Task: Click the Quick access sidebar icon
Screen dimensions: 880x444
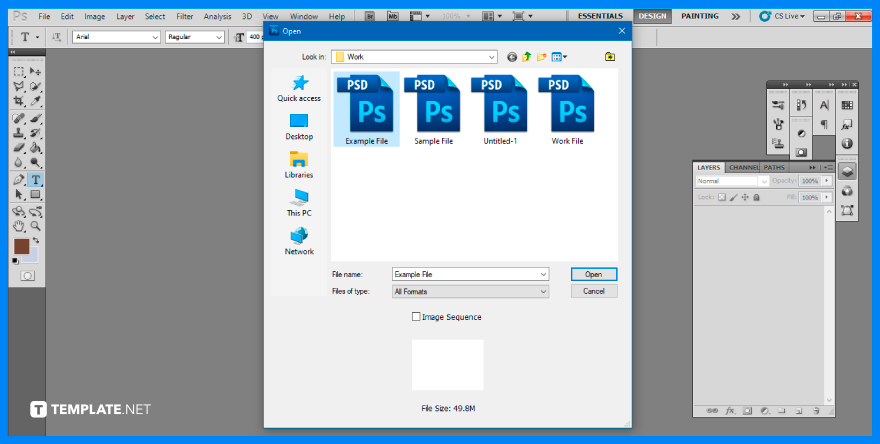Action: [x=299, y=88]
